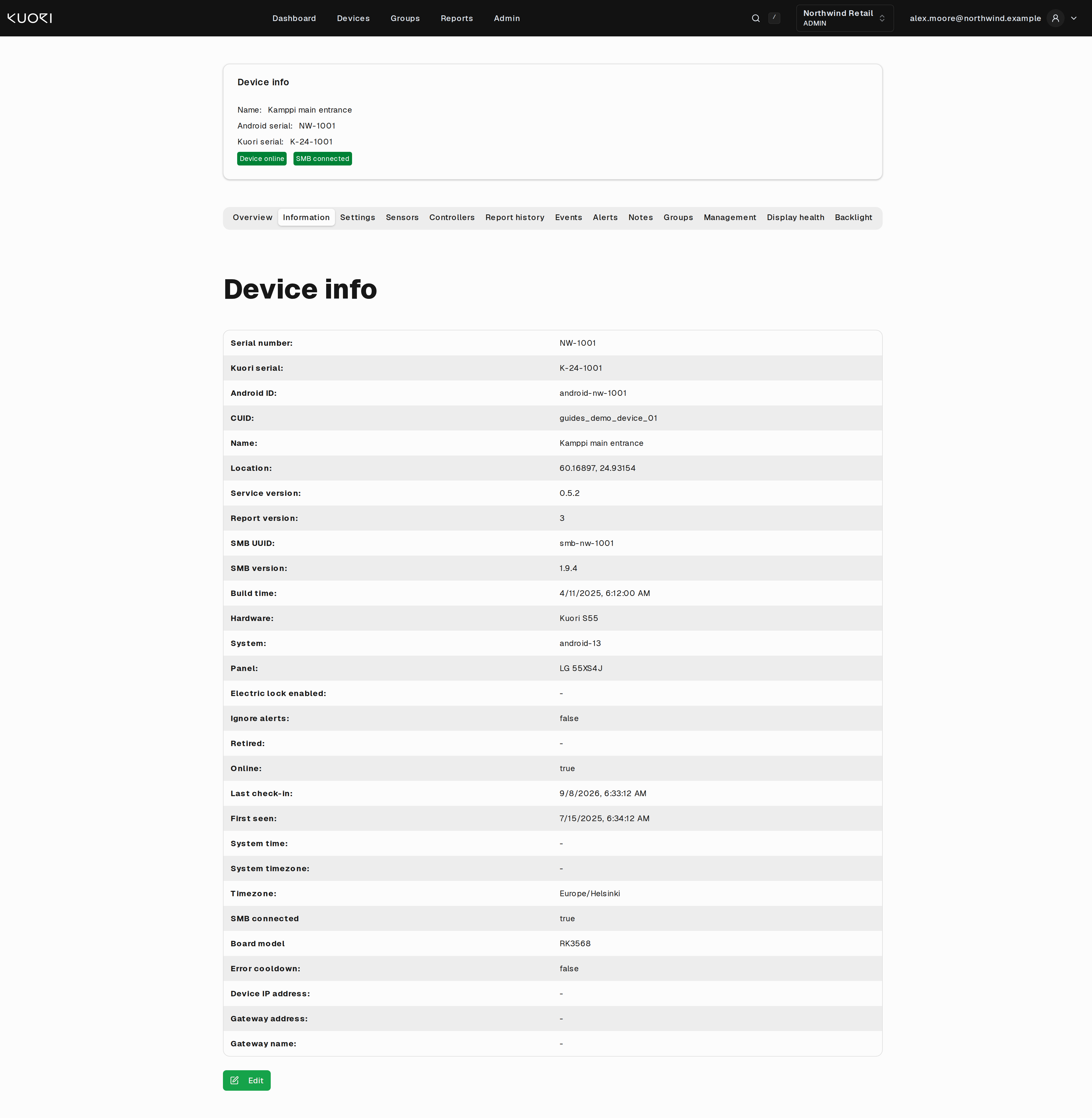The height and width of the screenshot is (1118, 1092).
Task: Switch to the Settings tab
Action: 357,218
